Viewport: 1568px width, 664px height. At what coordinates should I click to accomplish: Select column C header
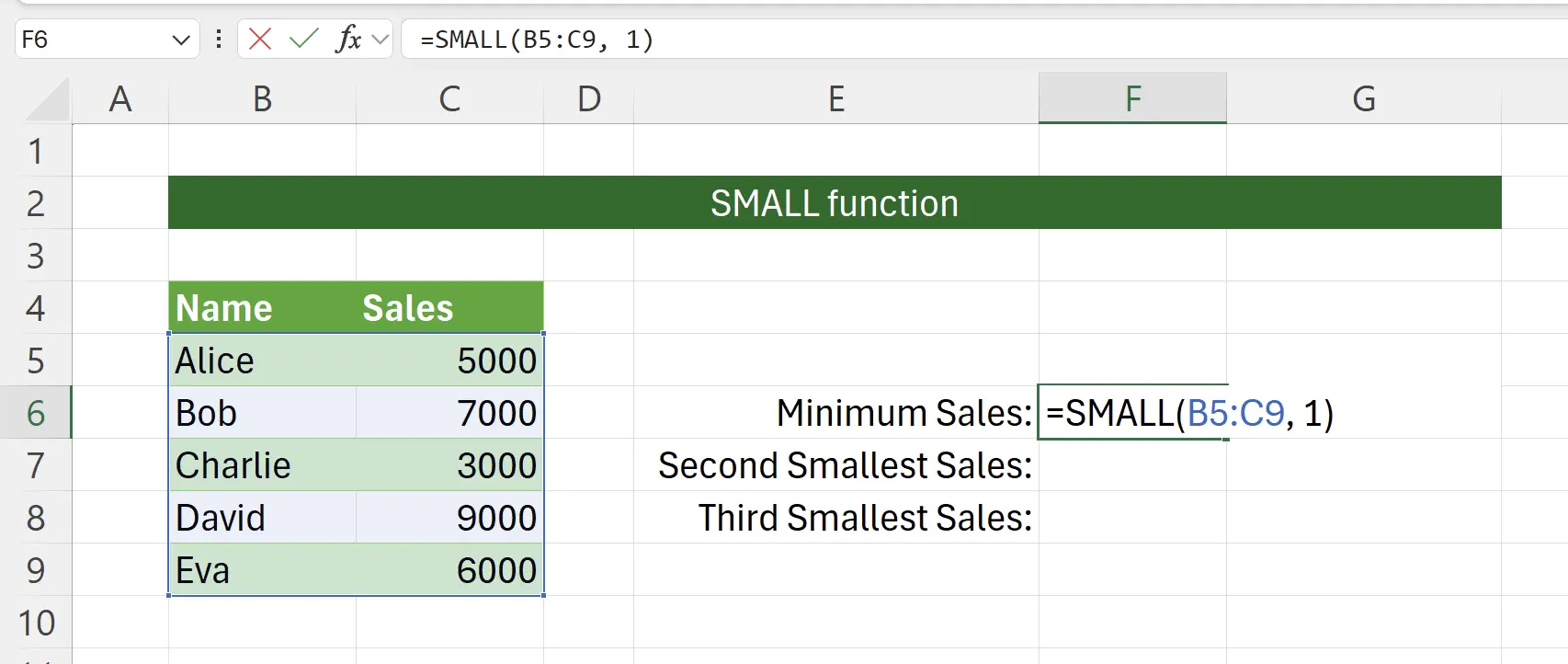[449, 98]
